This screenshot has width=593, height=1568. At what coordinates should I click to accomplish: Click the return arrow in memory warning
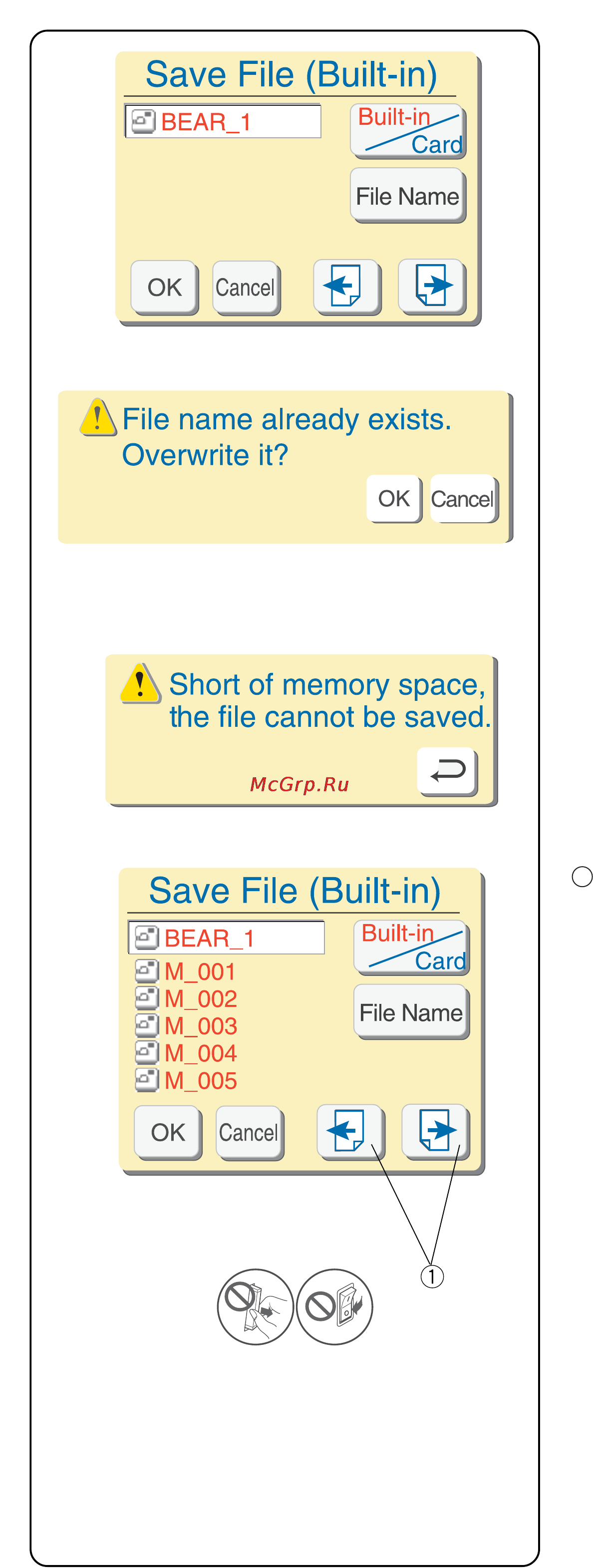click(447, 771)
